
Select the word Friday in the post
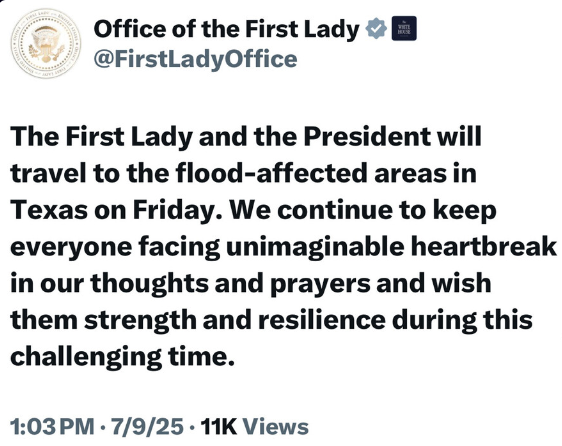pyautogui.click(x=173, y=211)
